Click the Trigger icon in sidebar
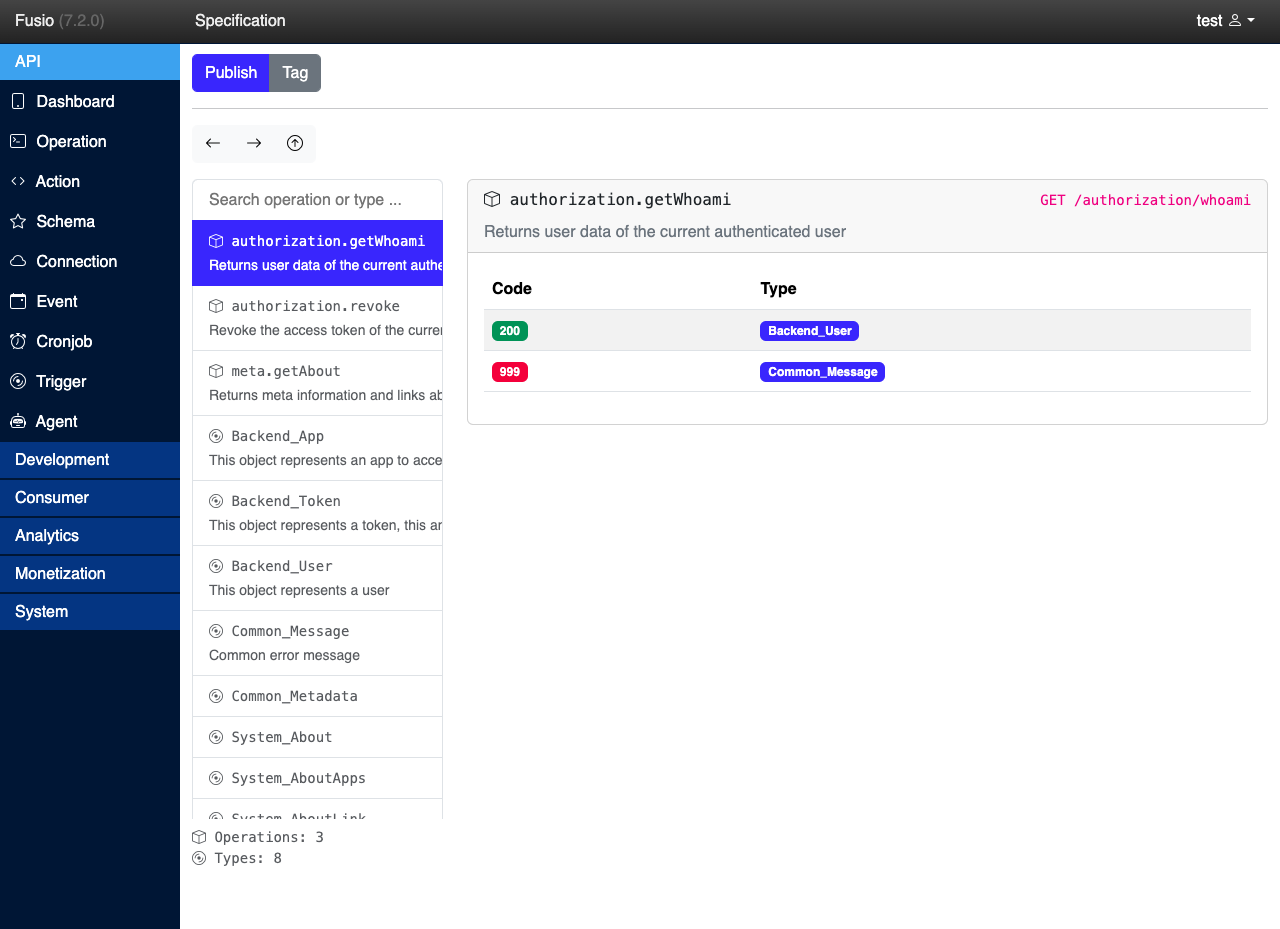This screenshot has height=929, width=1280. [18, 381]
